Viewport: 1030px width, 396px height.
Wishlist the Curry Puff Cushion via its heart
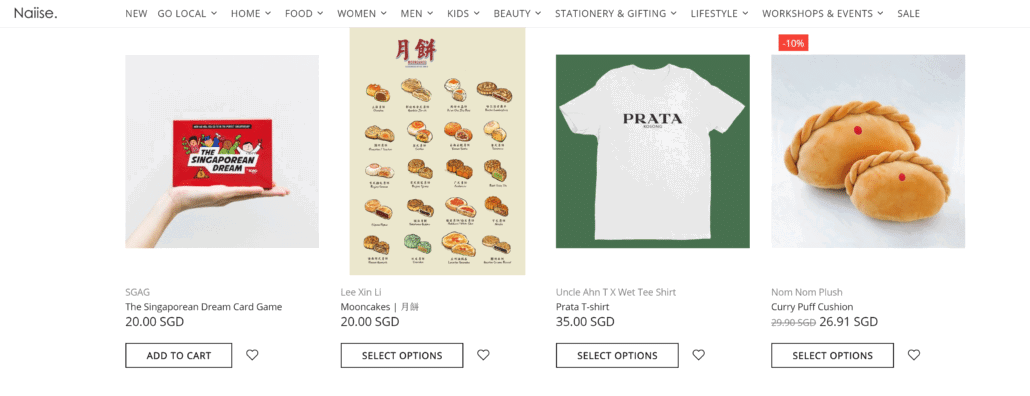pos(914,355)
